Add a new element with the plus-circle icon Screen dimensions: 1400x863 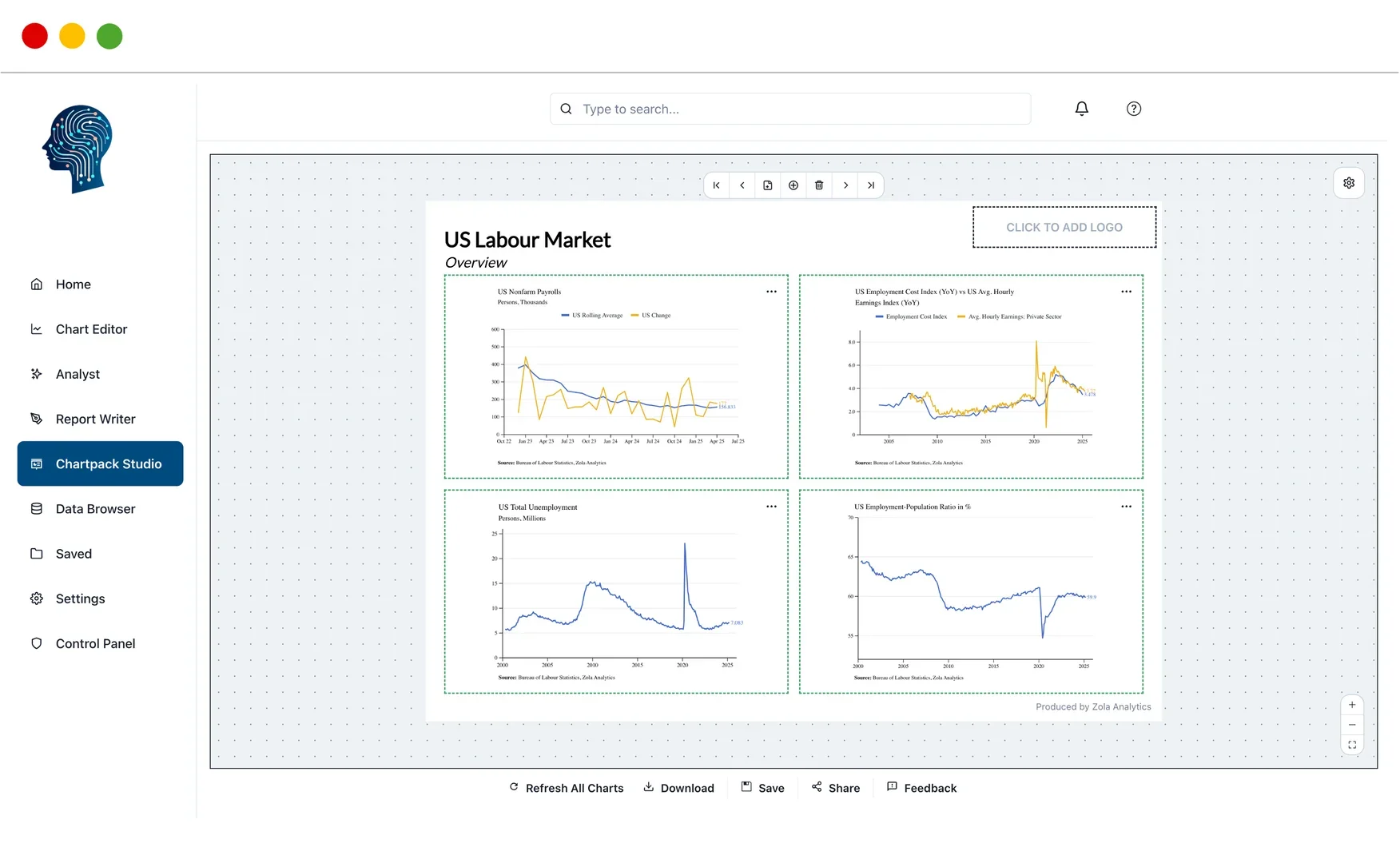793,185
